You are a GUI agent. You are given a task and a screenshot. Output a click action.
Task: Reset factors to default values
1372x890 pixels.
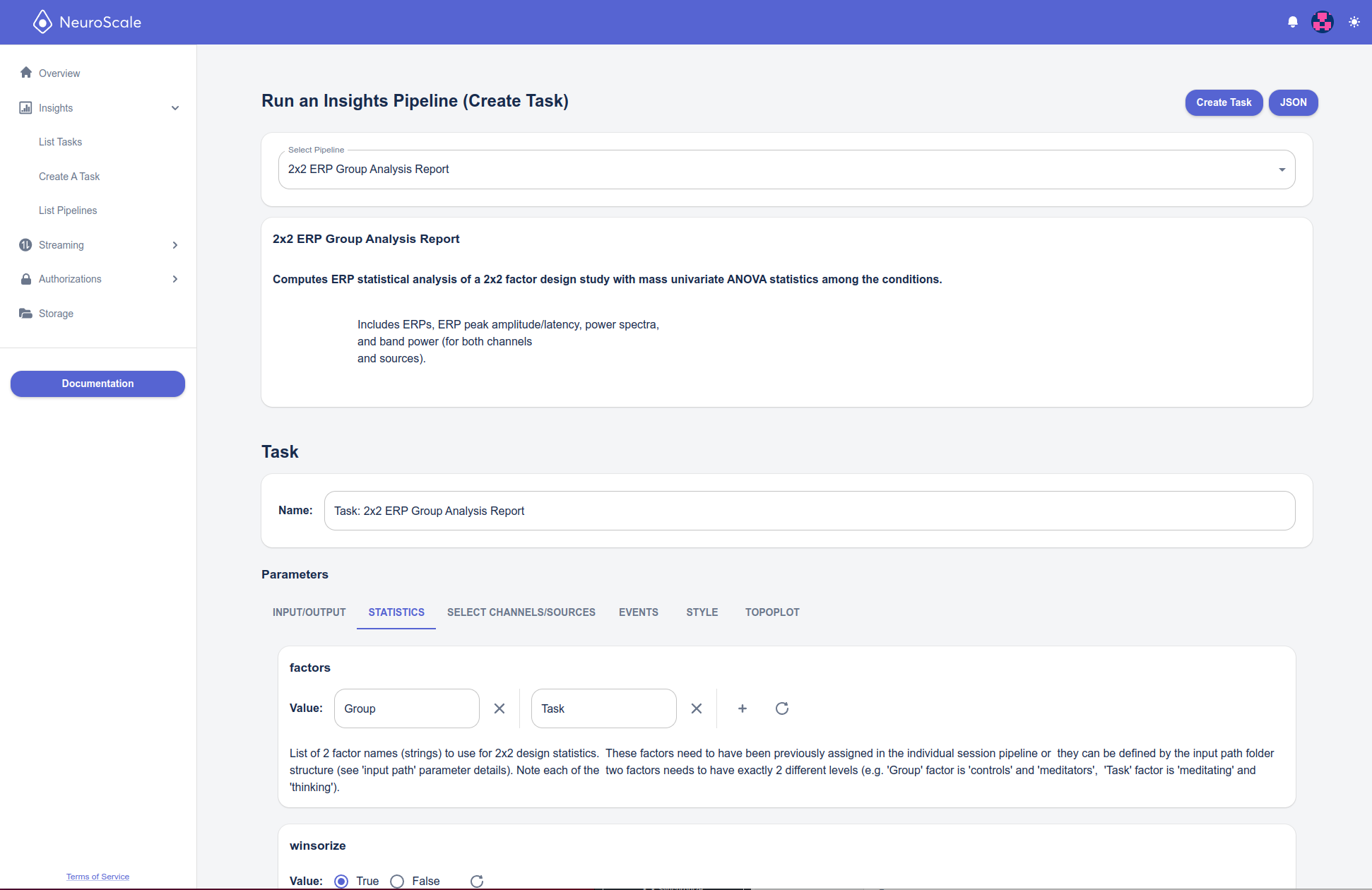[782, 708]
